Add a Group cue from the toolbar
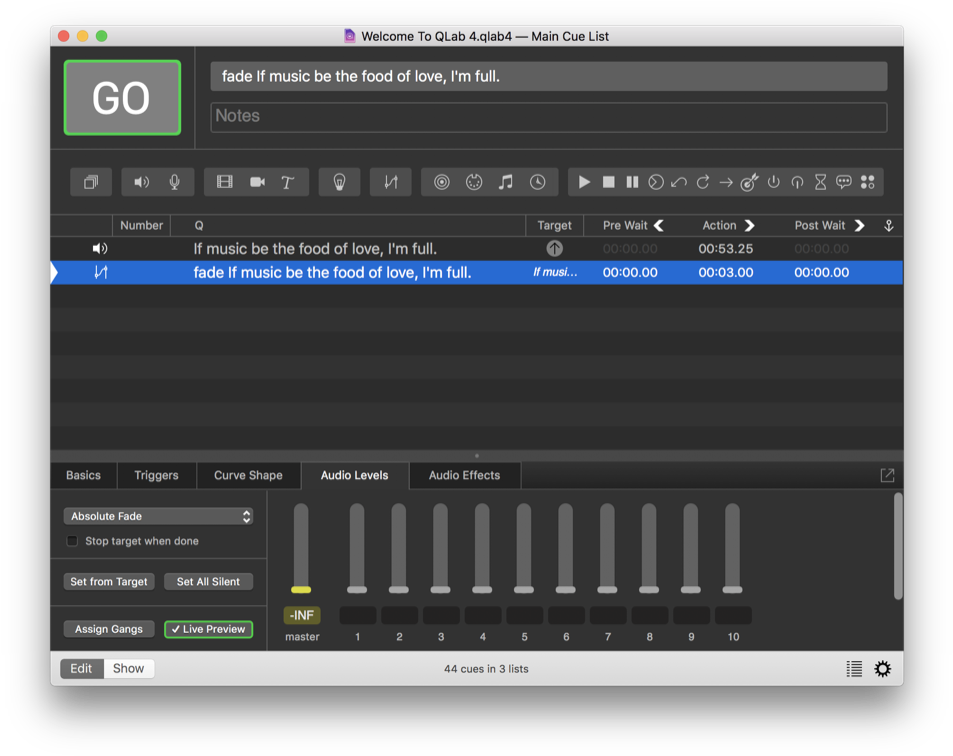 click(91, 182)
